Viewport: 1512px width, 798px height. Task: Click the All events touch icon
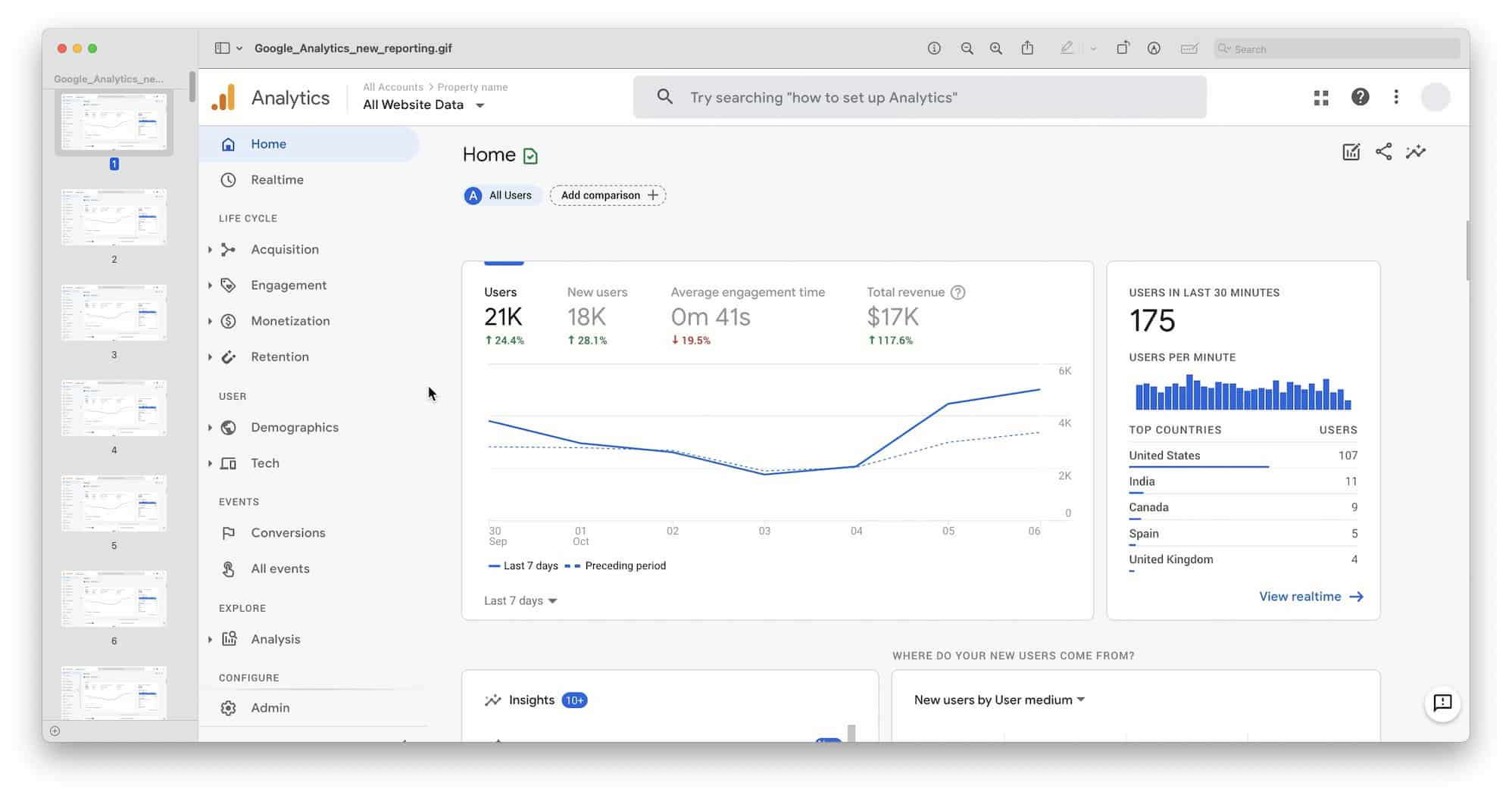click(228, 569)
